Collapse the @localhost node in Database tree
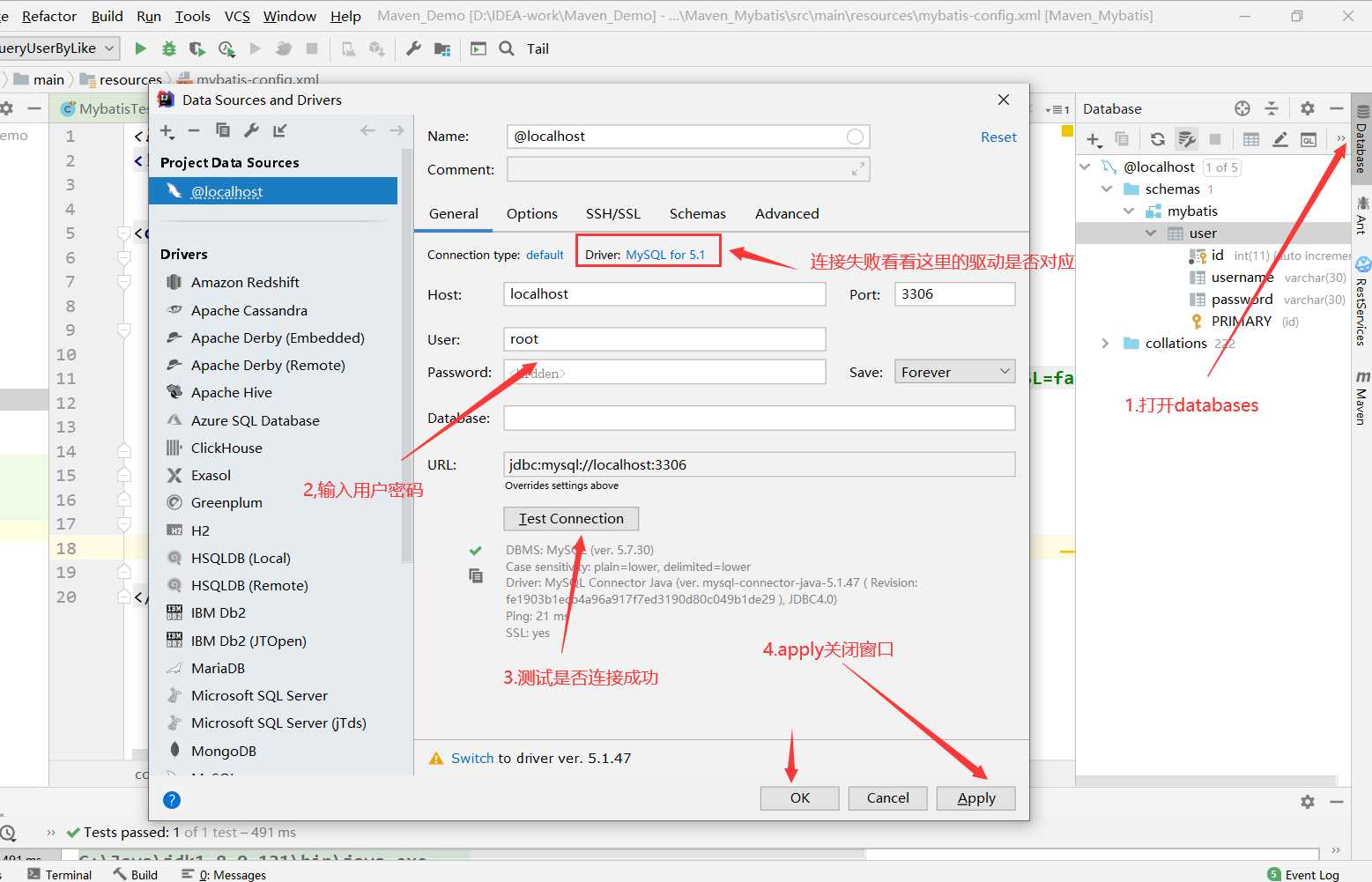The height and width of the screenshot is (882, 1372). (x=1086, y=167)
